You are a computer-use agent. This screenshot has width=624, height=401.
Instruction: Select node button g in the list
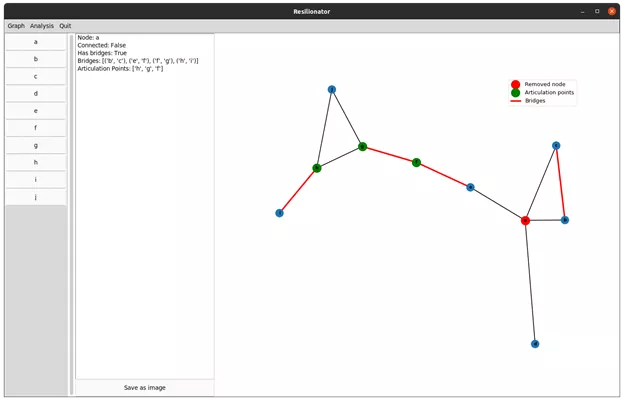[36, 146]
